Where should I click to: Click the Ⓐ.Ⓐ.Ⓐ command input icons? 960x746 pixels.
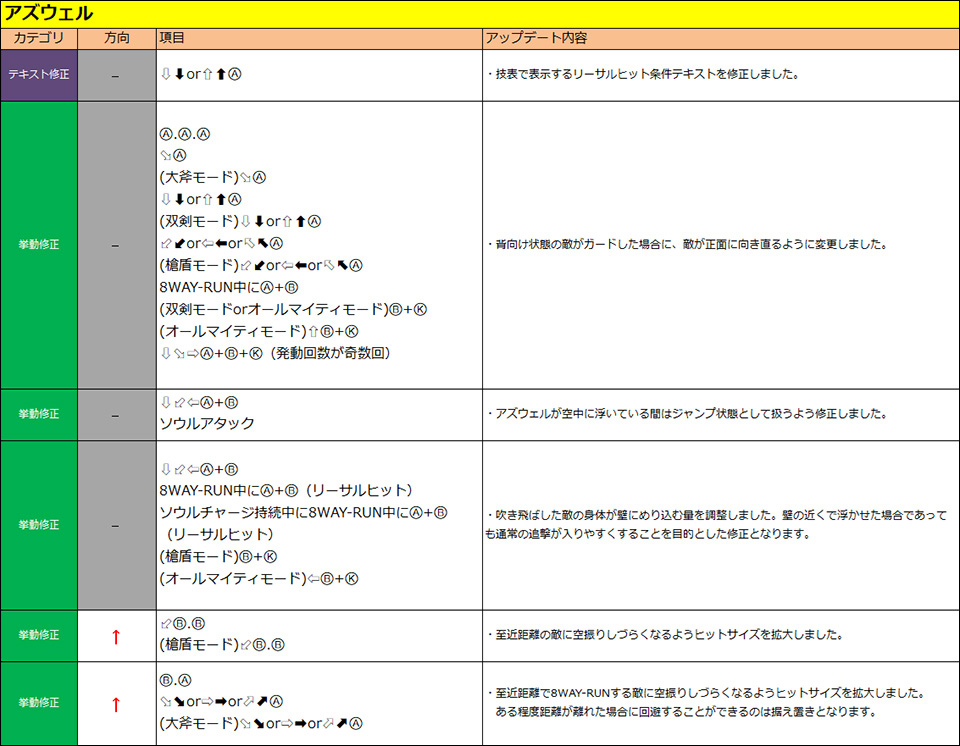(185, 134)
